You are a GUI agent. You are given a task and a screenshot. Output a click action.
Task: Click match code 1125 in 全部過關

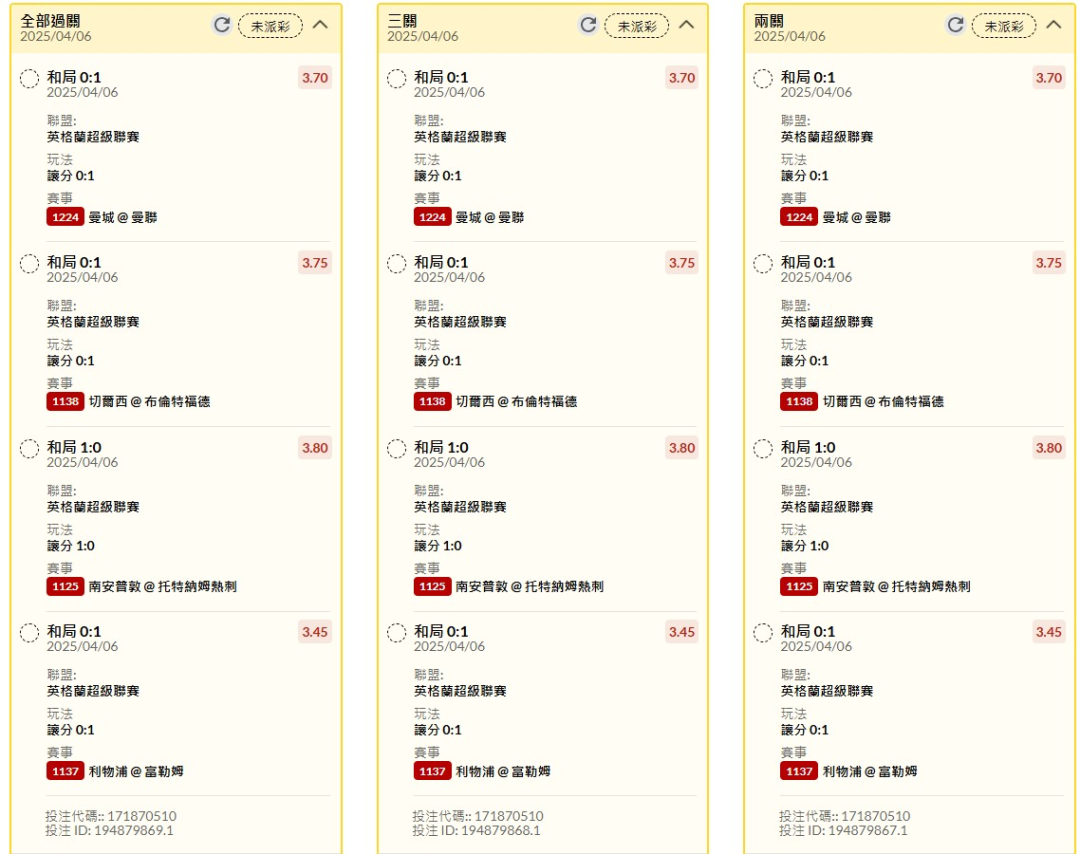tap(65, 587)
